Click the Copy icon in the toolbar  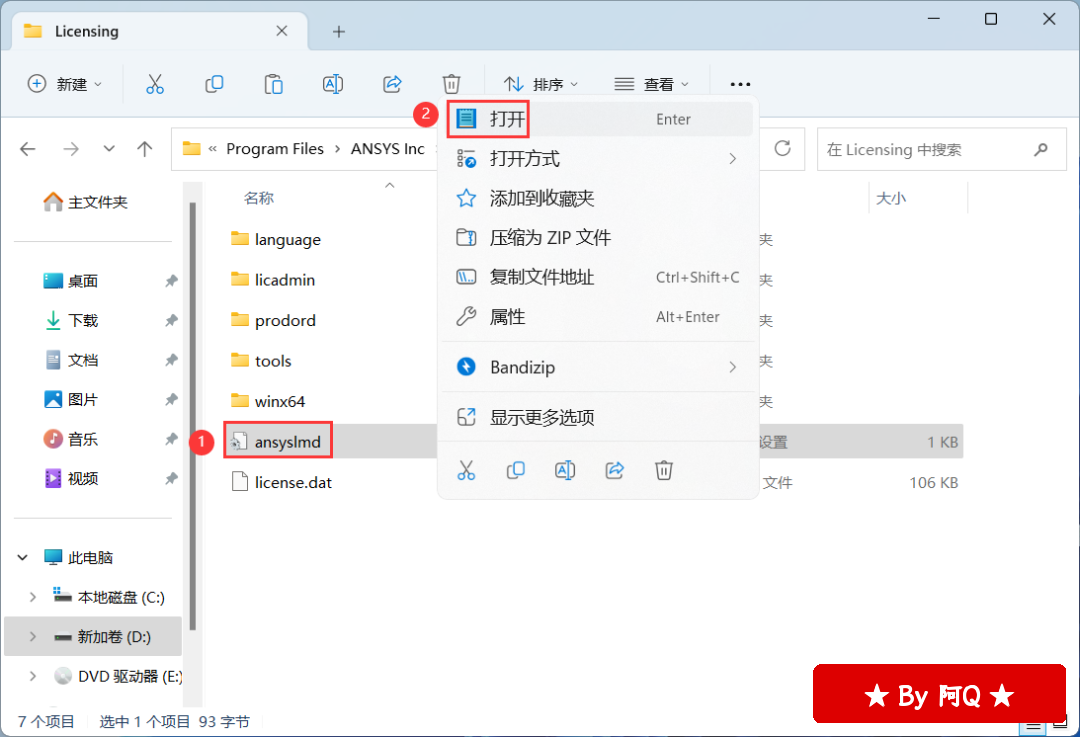(x=214, y=84)
